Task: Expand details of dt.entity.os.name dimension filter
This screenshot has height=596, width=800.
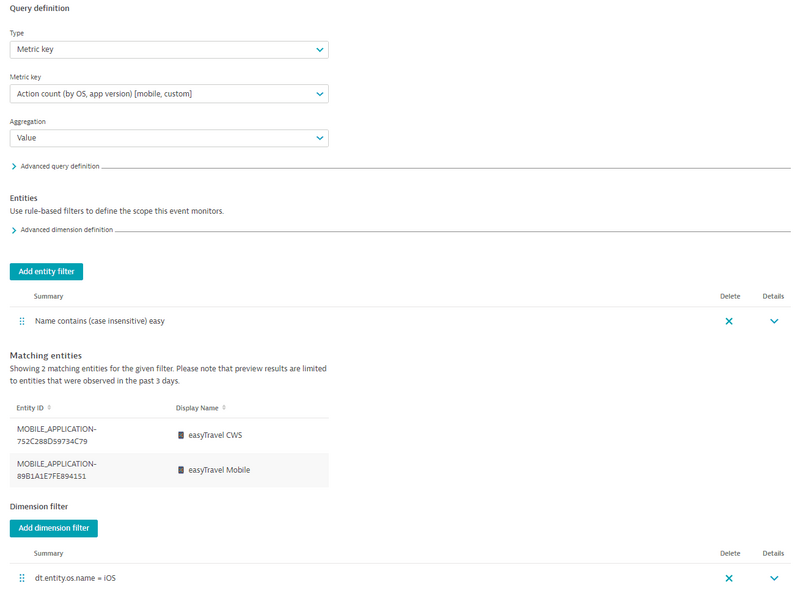Action: [x=773, y=578]
